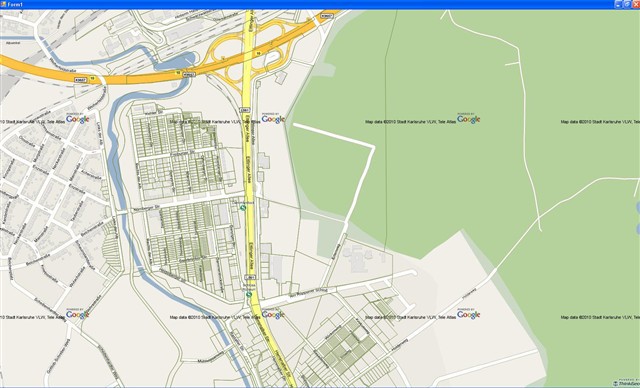Maximize the Form1 window
Screen dimensions: 640x388
[x=627, y=4]
